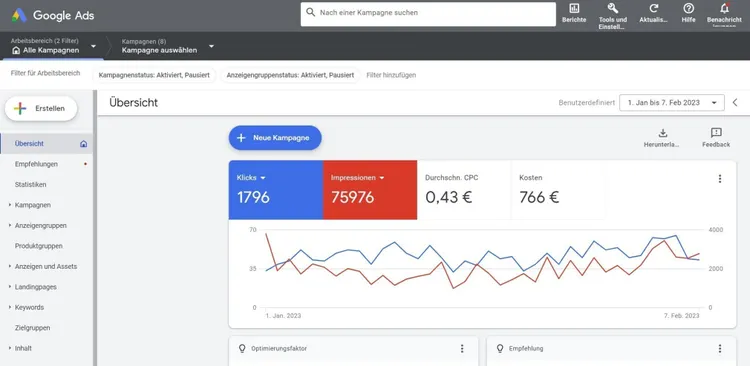Open Empfehlung card three-dot menu
This screenshot has height=366, width=750.
[x=719, y=348]
